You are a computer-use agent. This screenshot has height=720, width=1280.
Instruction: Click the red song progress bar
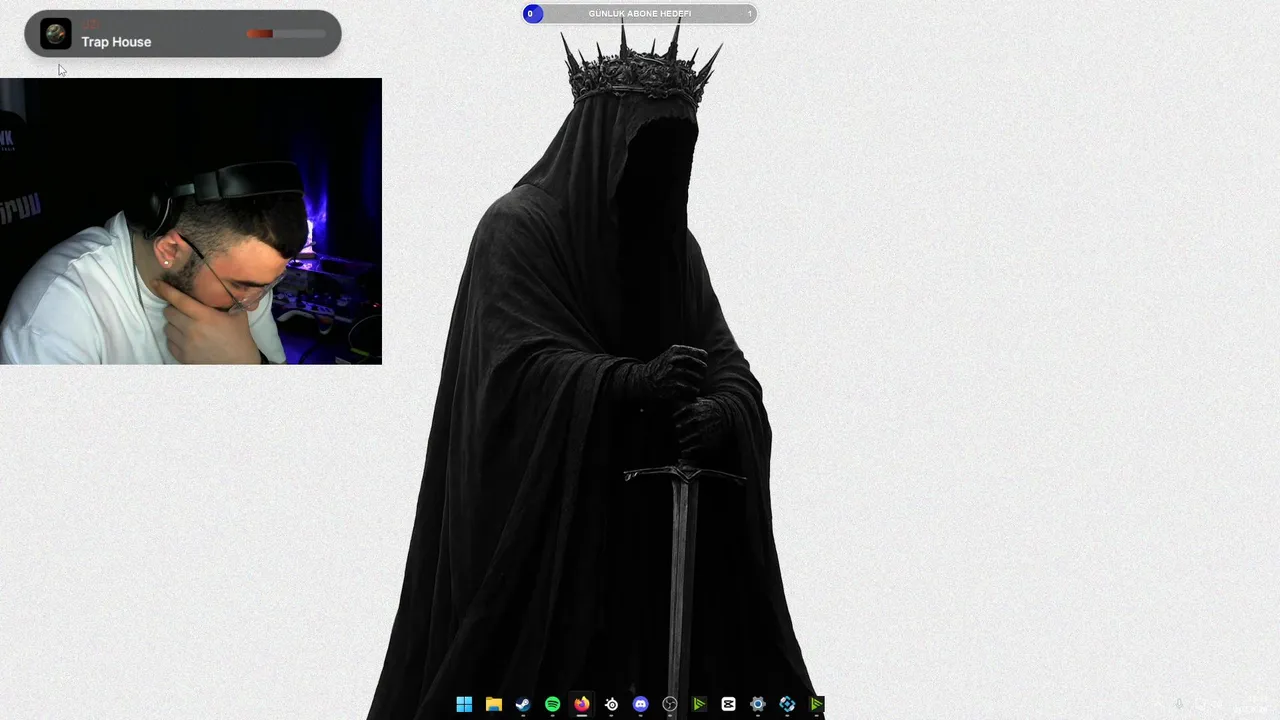click(x=286, y=34)
